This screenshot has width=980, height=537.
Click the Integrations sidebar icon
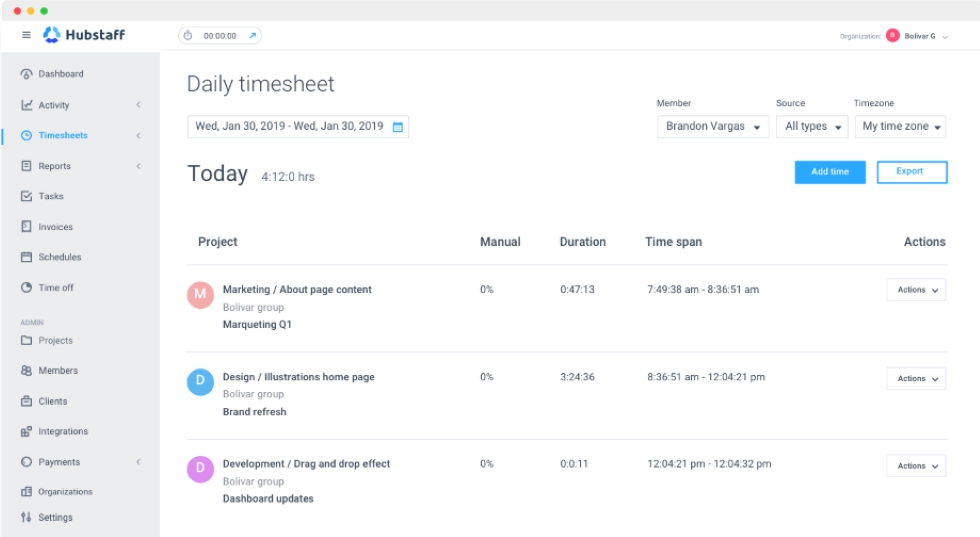point(26,431)
